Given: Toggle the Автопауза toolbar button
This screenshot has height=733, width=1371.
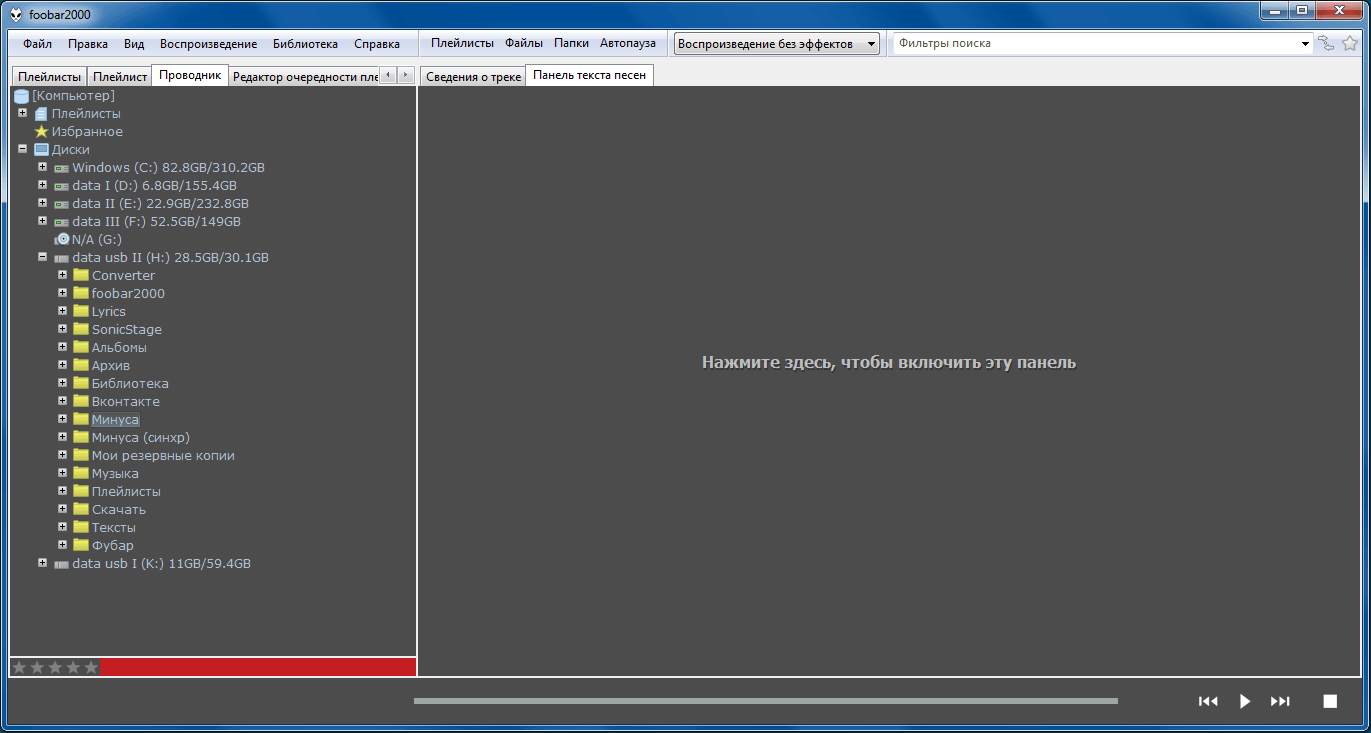Looking at the screenshot, I should pos(628,43).
